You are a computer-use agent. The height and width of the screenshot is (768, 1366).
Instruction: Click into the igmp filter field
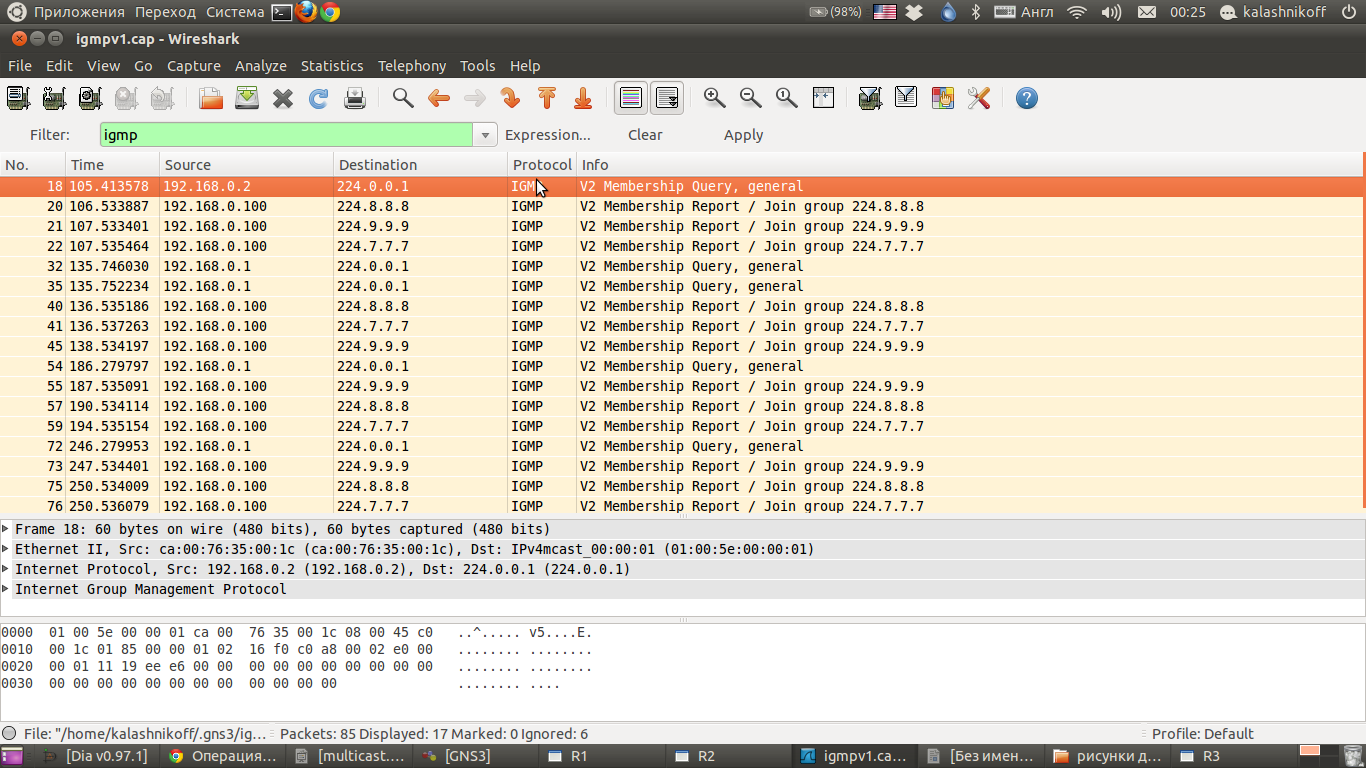[x=285, y=135]
